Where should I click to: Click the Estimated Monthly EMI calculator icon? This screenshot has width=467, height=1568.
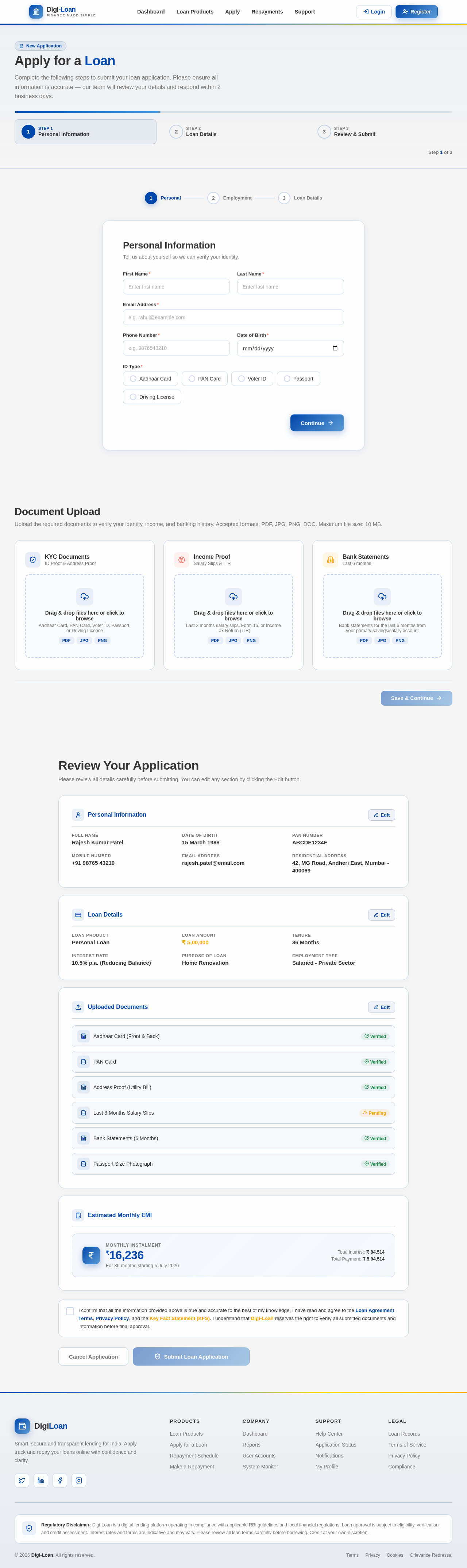[78, 1216]
